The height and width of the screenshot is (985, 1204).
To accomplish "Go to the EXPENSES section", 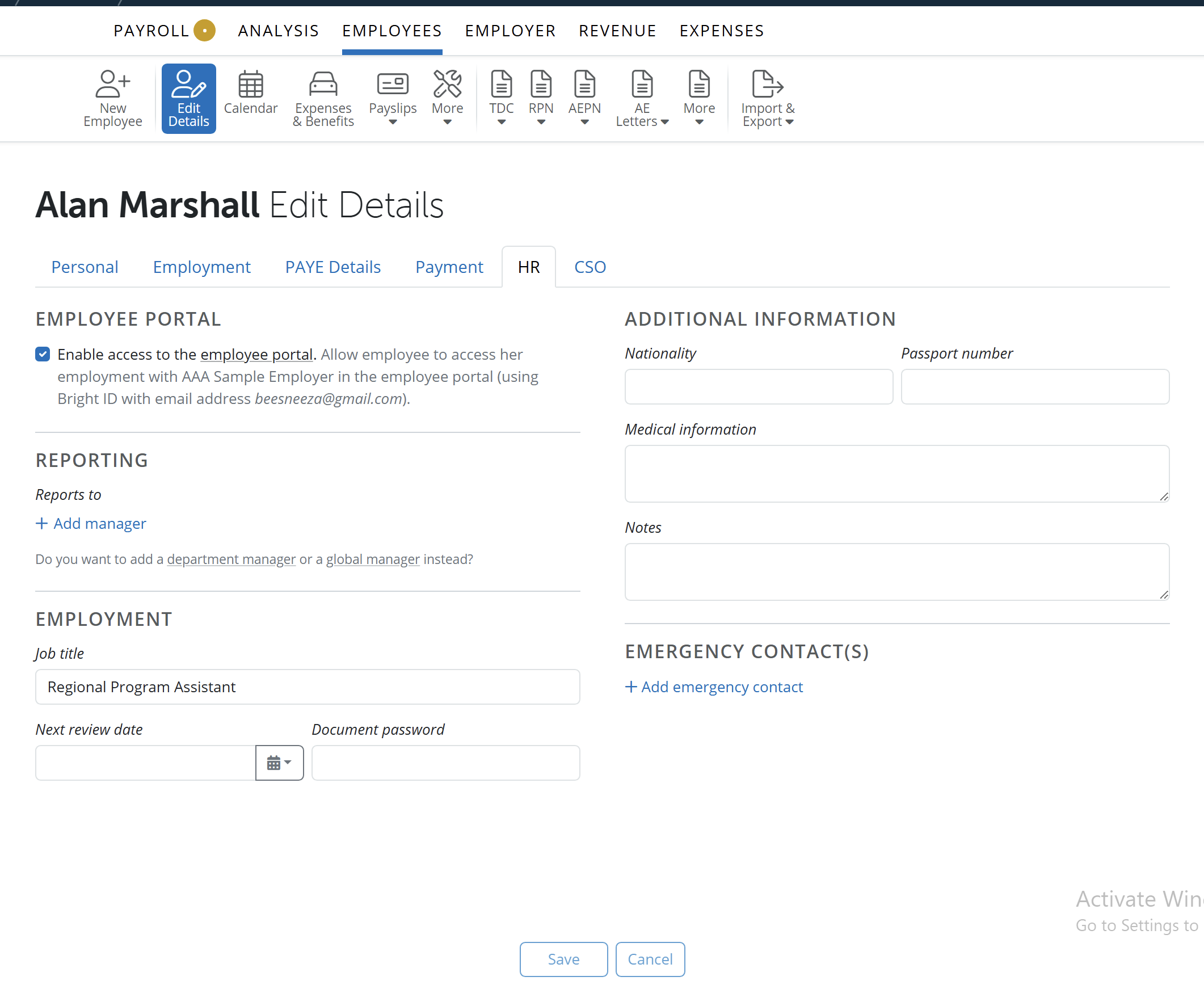I will [722, 31].
